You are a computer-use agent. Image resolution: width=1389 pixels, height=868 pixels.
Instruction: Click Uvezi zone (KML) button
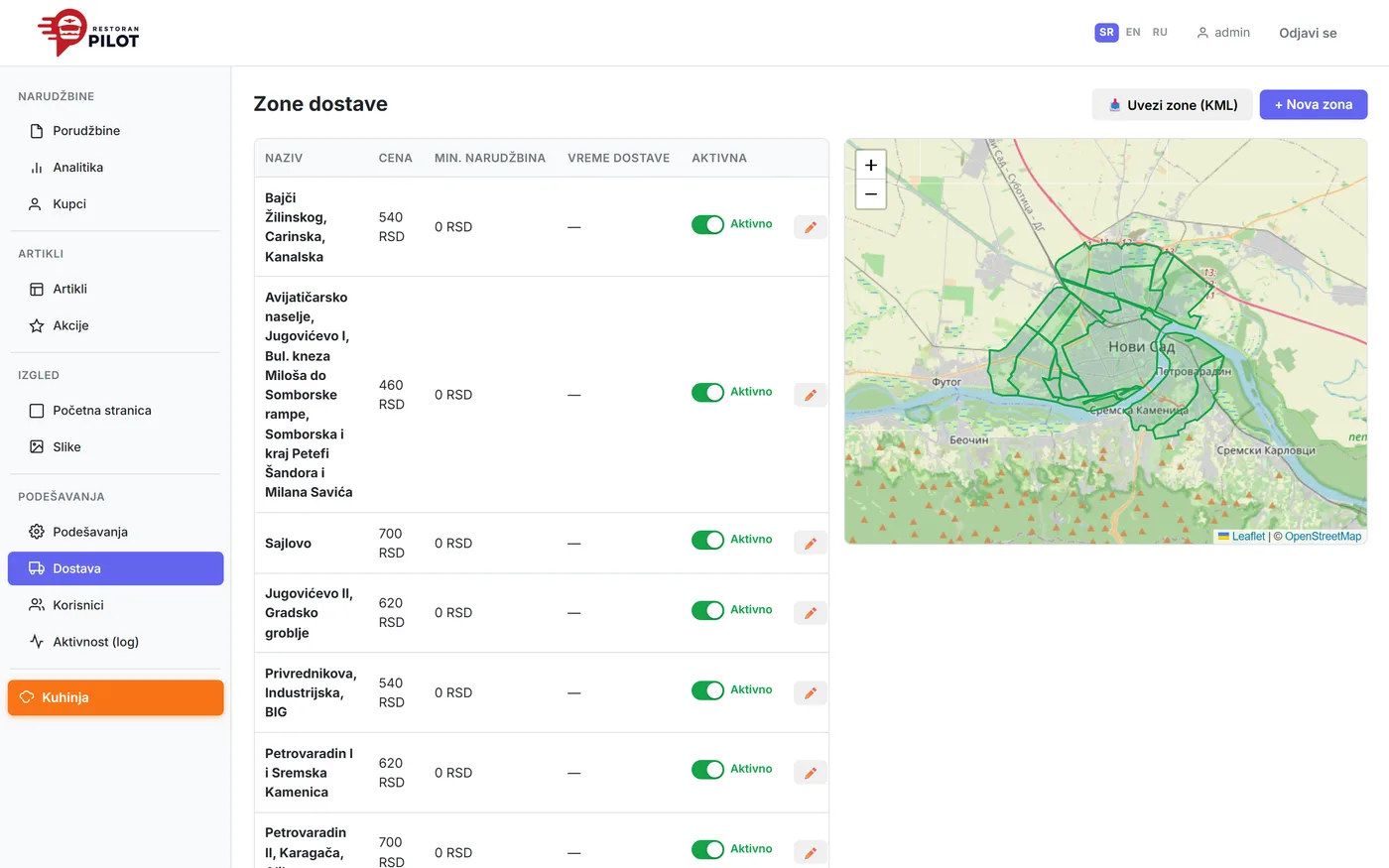tap(1172, 105)
